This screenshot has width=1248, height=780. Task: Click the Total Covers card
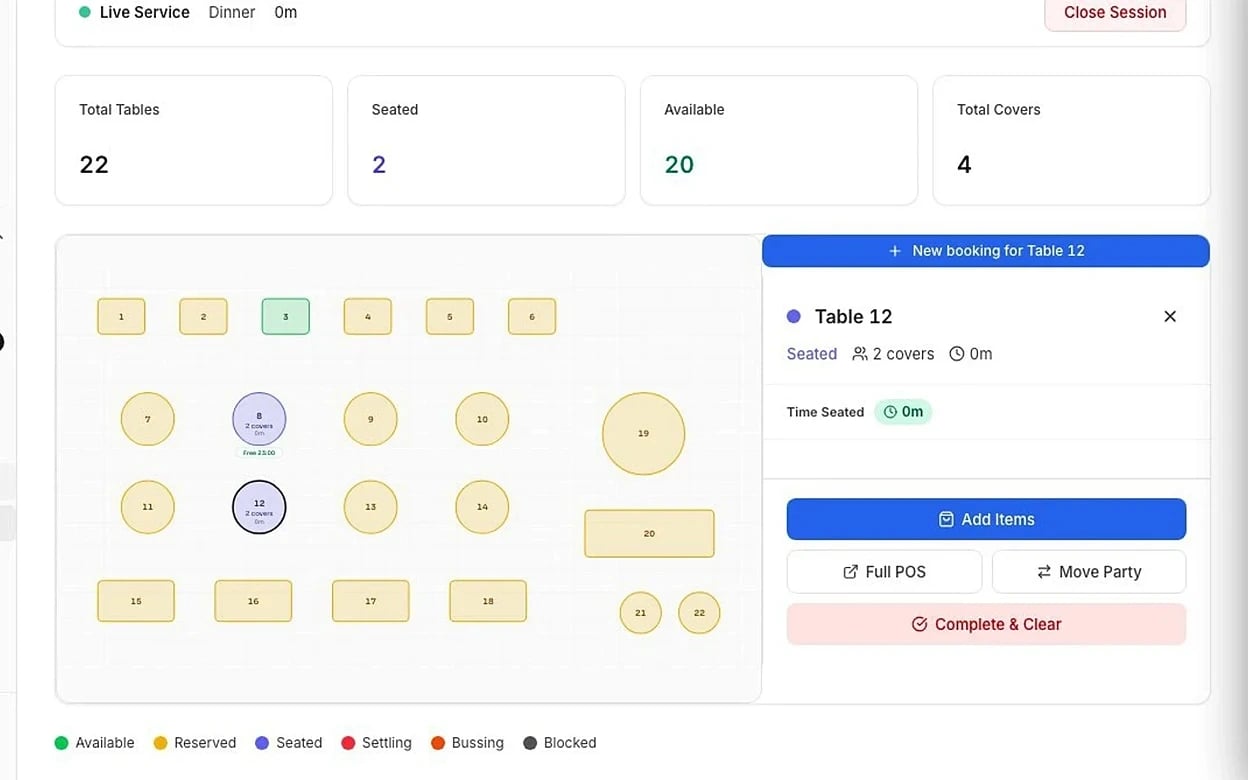[1072, 140]
